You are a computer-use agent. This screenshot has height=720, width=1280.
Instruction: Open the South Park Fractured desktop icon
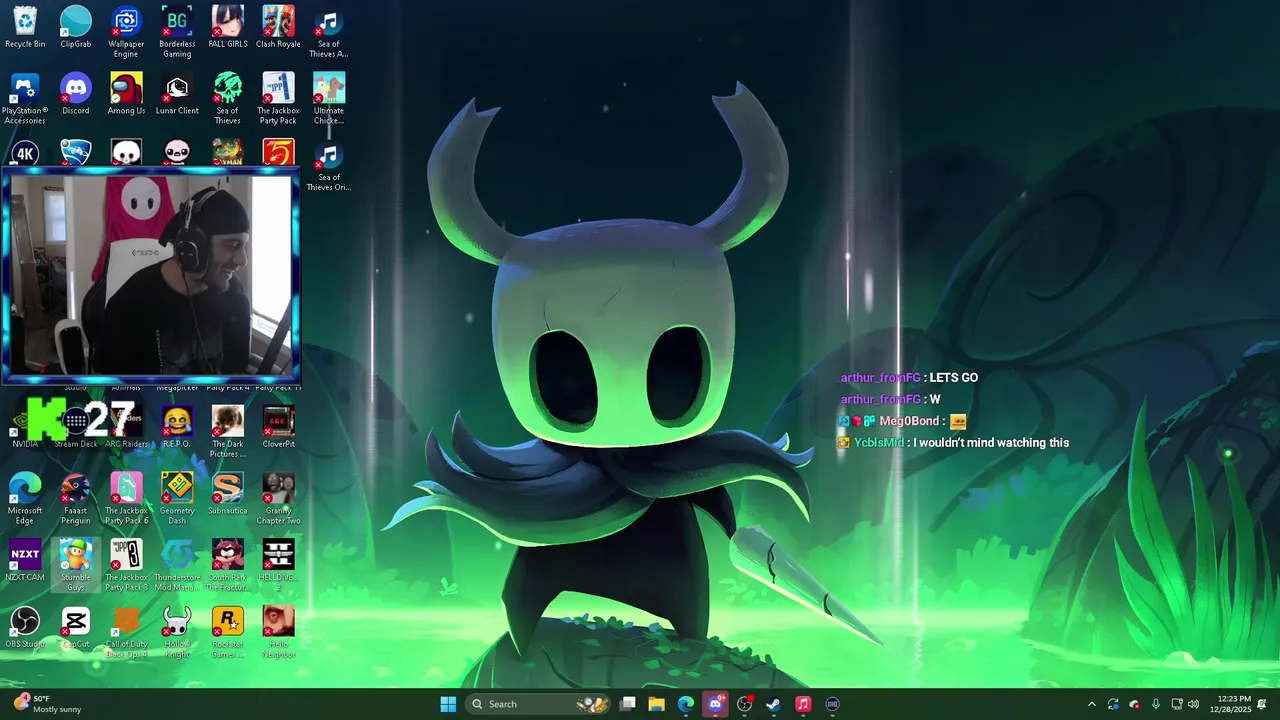click(228, 565)
